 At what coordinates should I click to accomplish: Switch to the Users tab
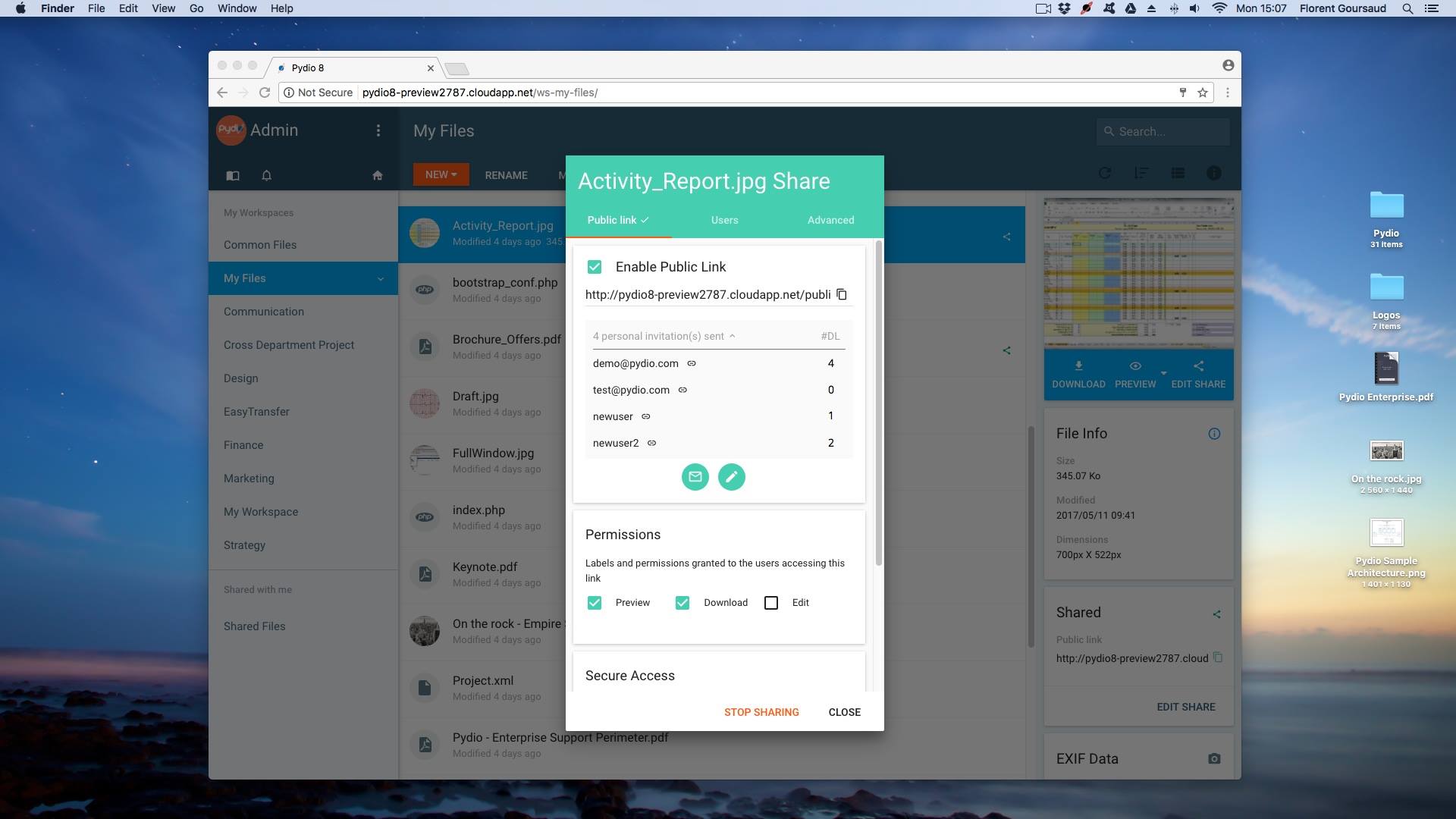click(x=724, y=220)
